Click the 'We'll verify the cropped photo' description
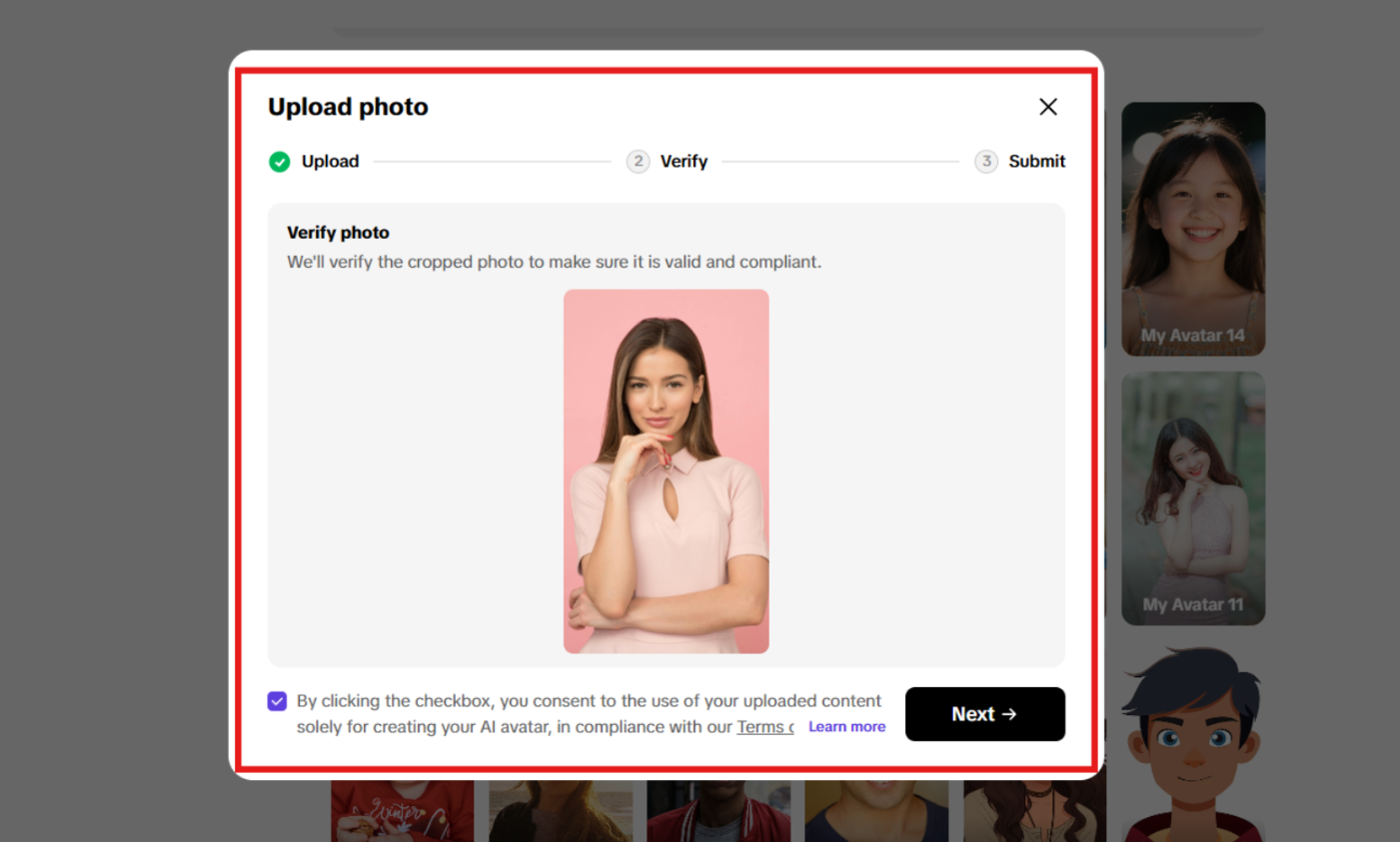Image resolution: width=1400 pixels, height=842 pixels. click(554, 262)
